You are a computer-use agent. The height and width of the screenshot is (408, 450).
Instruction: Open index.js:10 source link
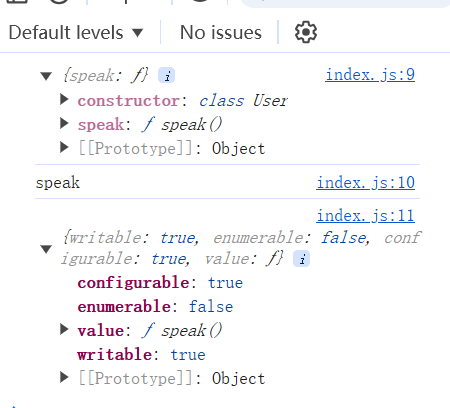tap(366, 183)
